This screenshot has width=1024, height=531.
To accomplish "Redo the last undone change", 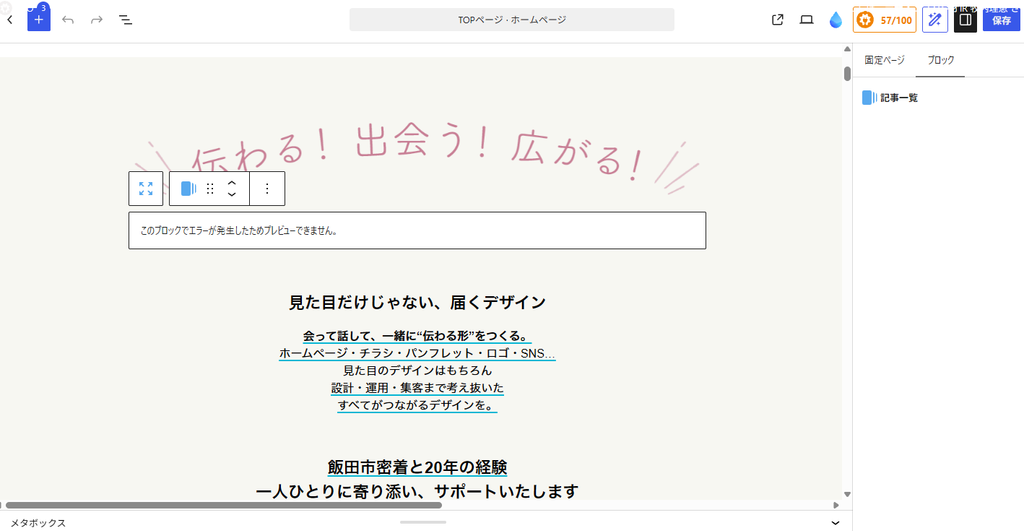I will point(97,20).
